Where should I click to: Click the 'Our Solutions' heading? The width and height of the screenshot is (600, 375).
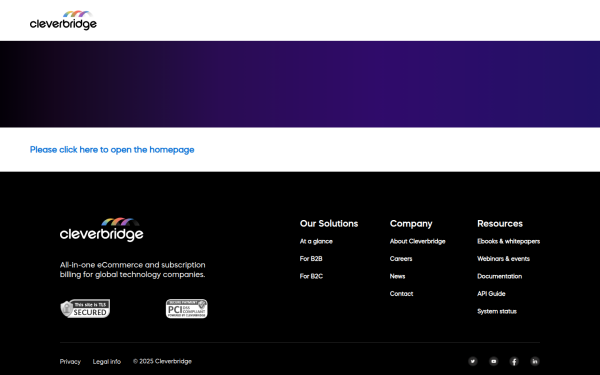[329, 223]
